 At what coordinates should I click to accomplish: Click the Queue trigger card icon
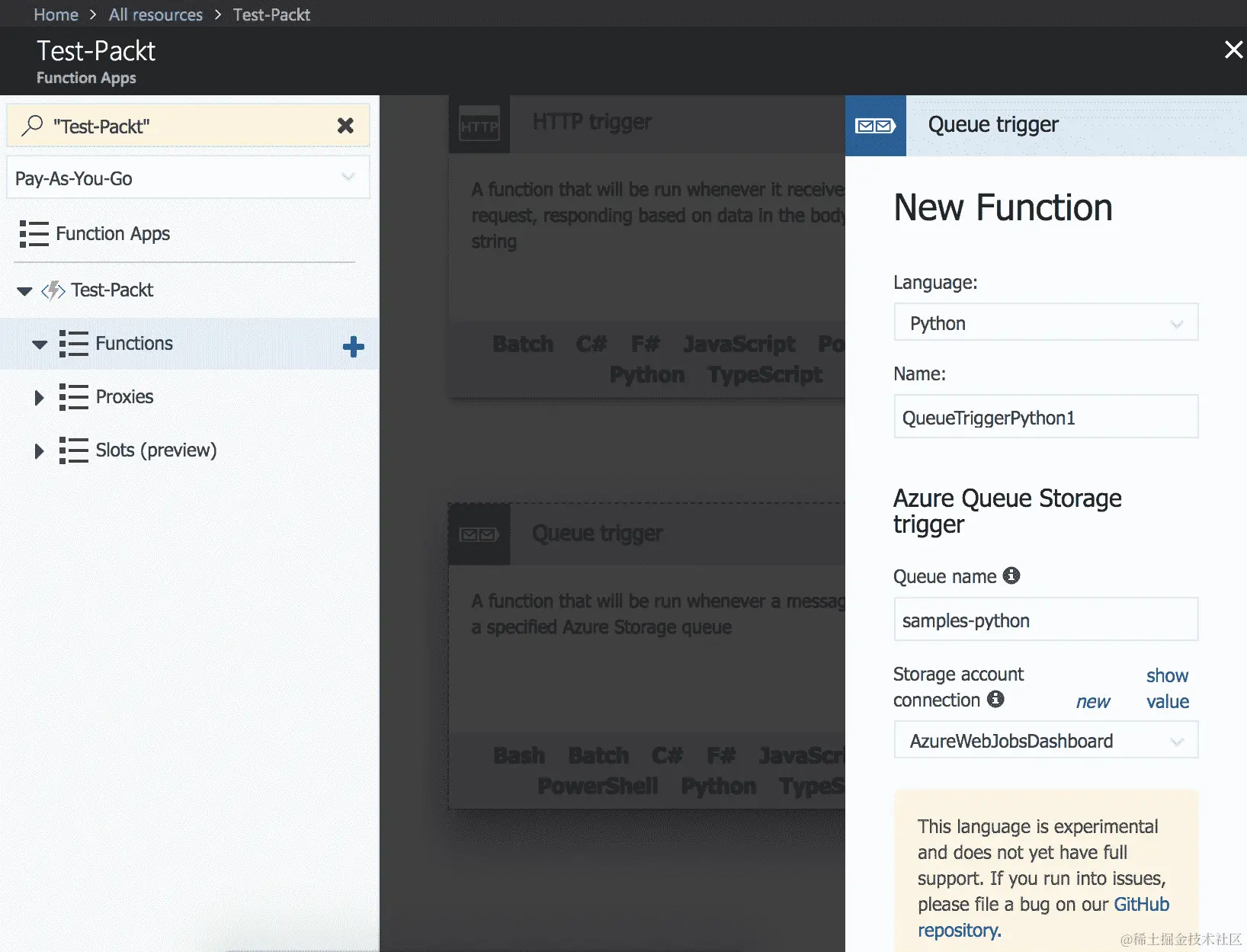point(479,534)
